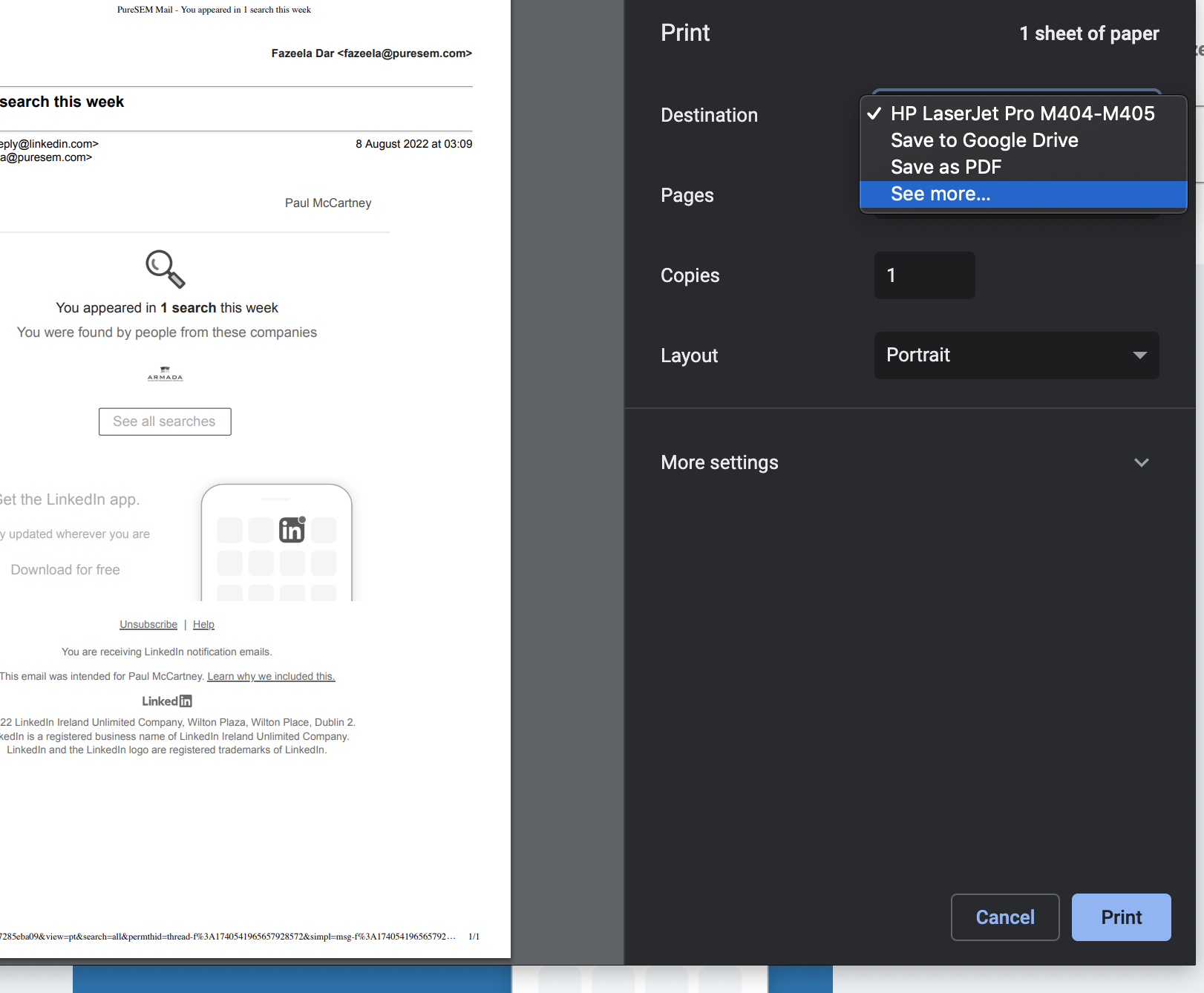Click 'You appeared in 1 search this week' text
This screenshot has height=993, width=1204.
coord(167,308)
